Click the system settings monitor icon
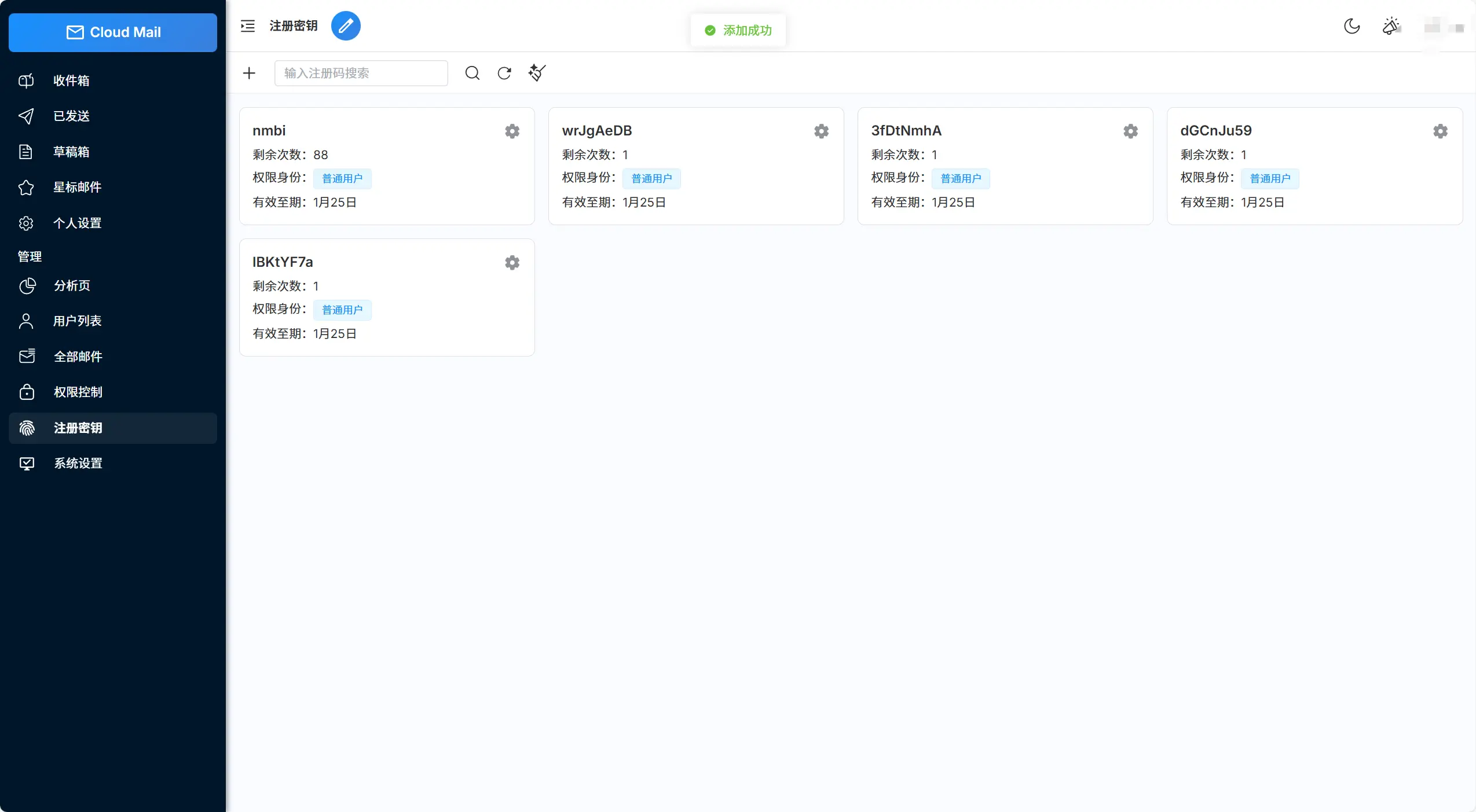This screenshot has width=1476, height=812. [27, 464]
